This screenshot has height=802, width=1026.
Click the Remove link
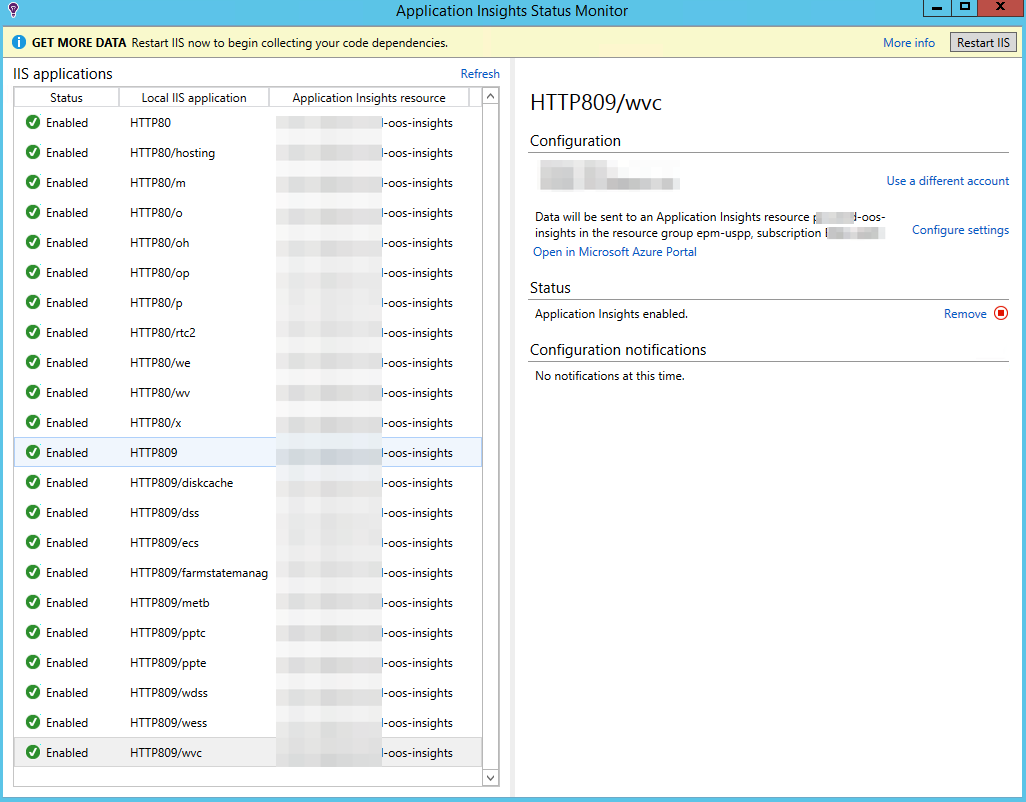(964, 314)
